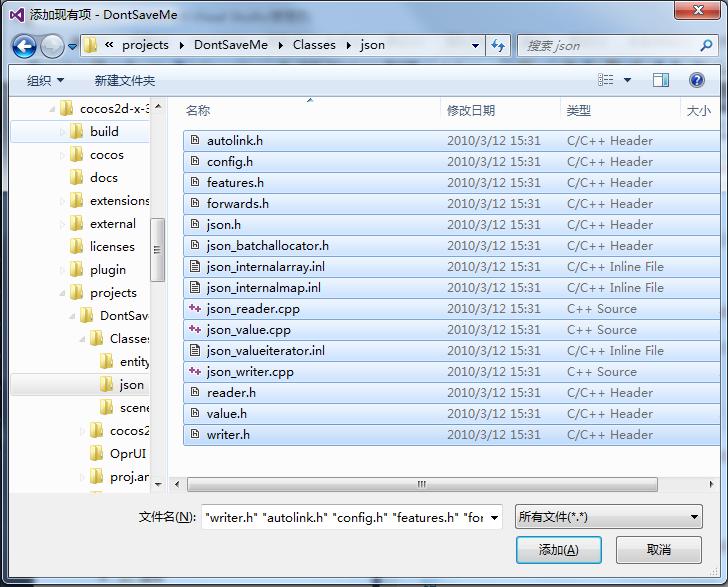Expand the extensions folder tree arrow
Screen dimensions: 728x587
(62, 201)
